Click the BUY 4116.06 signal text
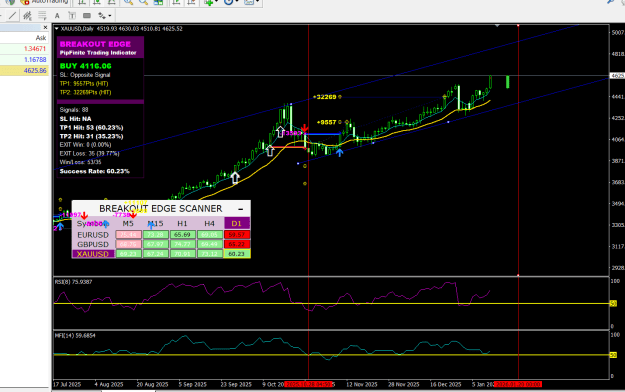The height and width of the screenshot is (392, 625). [85, 66]
